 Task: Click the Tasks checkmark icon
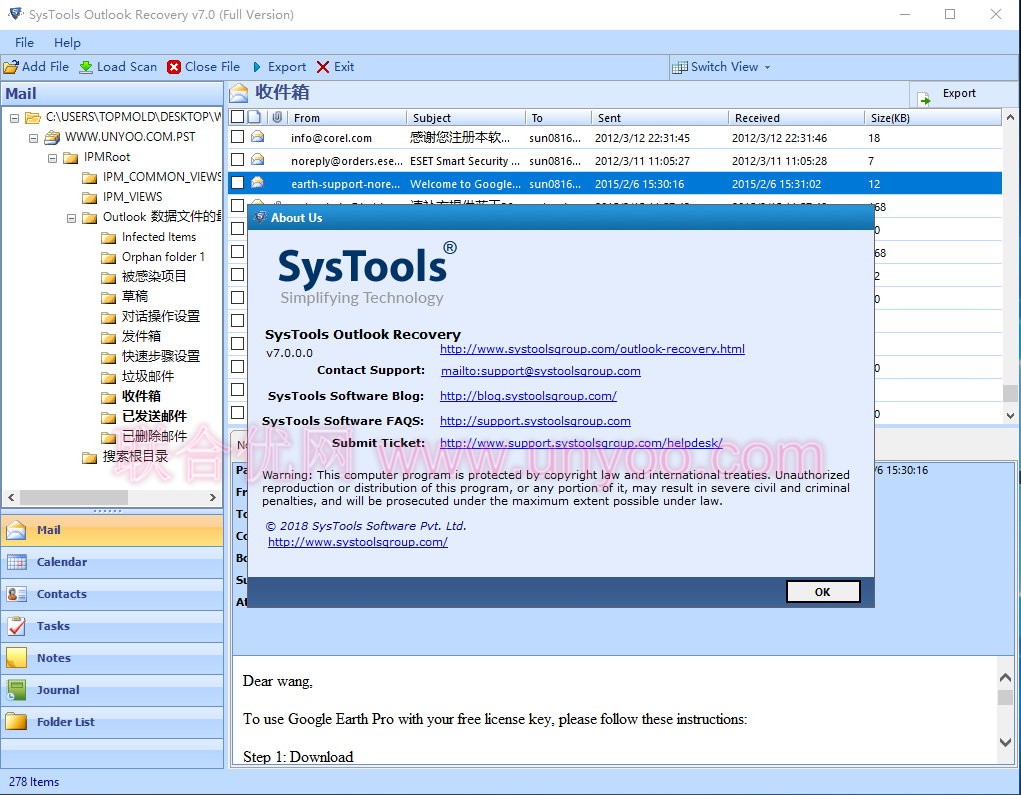(16, 626)
